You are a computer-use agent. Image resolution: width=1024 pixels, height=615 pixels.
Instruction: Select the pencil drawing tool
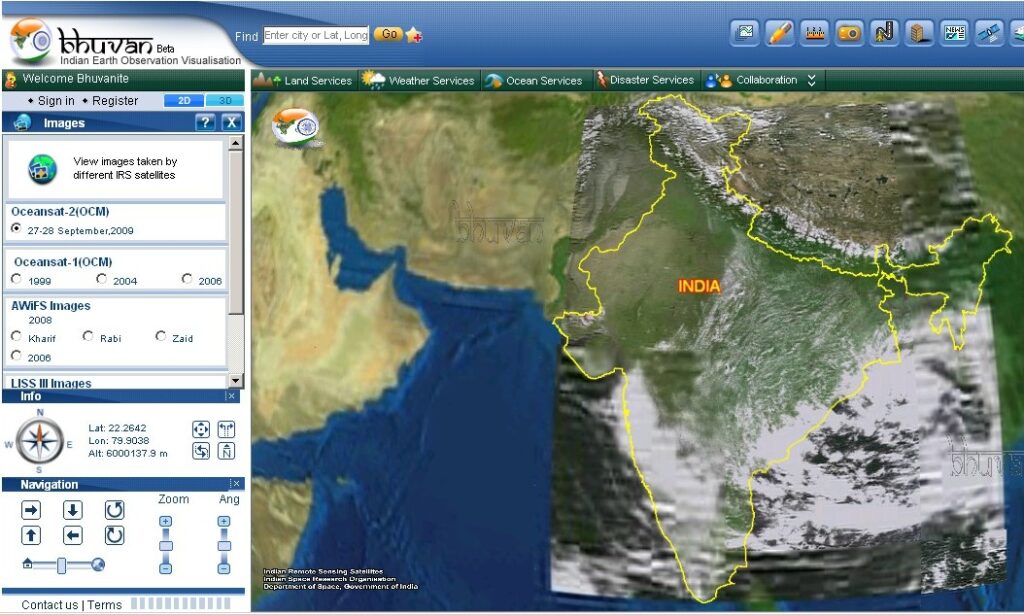click(x=782, y=31)
